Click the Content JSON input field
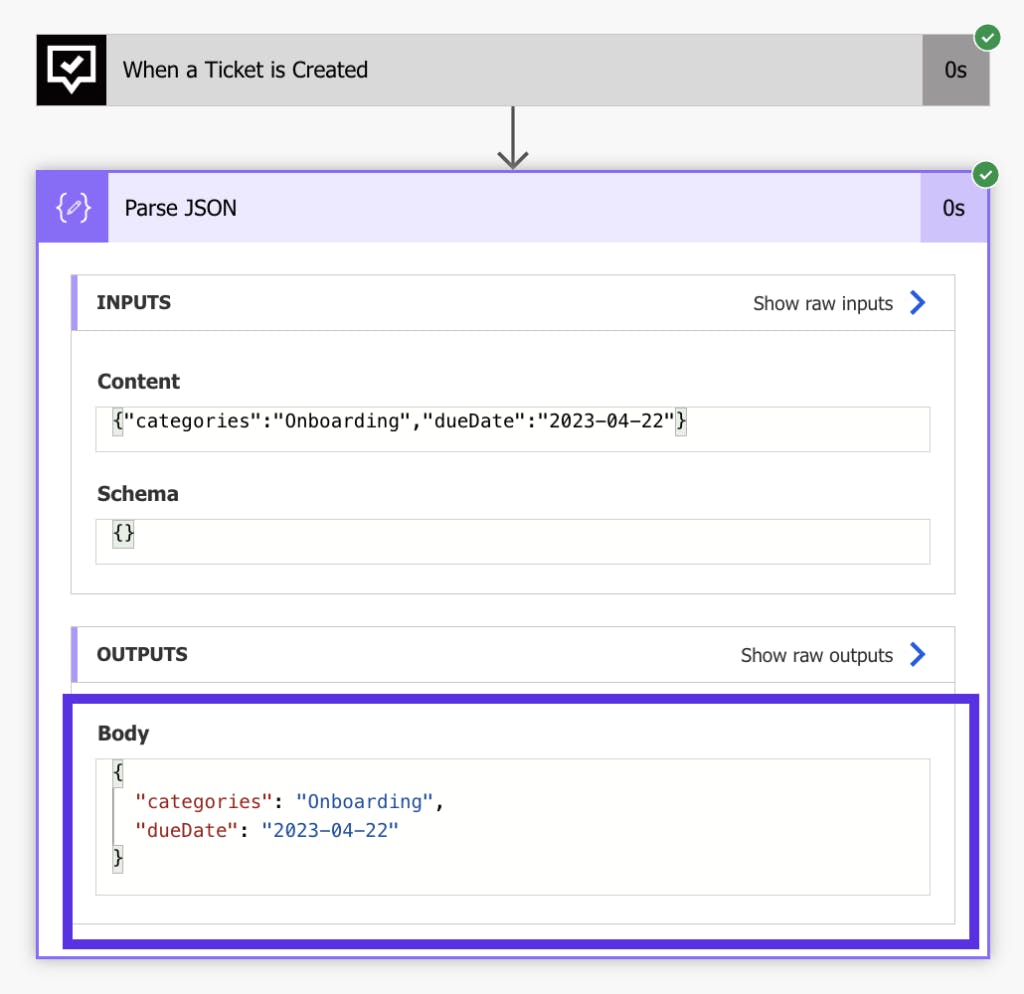Image resolution: width=1024 pixels, height=994 pixels. pyautogui.click(x=512, y=428)
